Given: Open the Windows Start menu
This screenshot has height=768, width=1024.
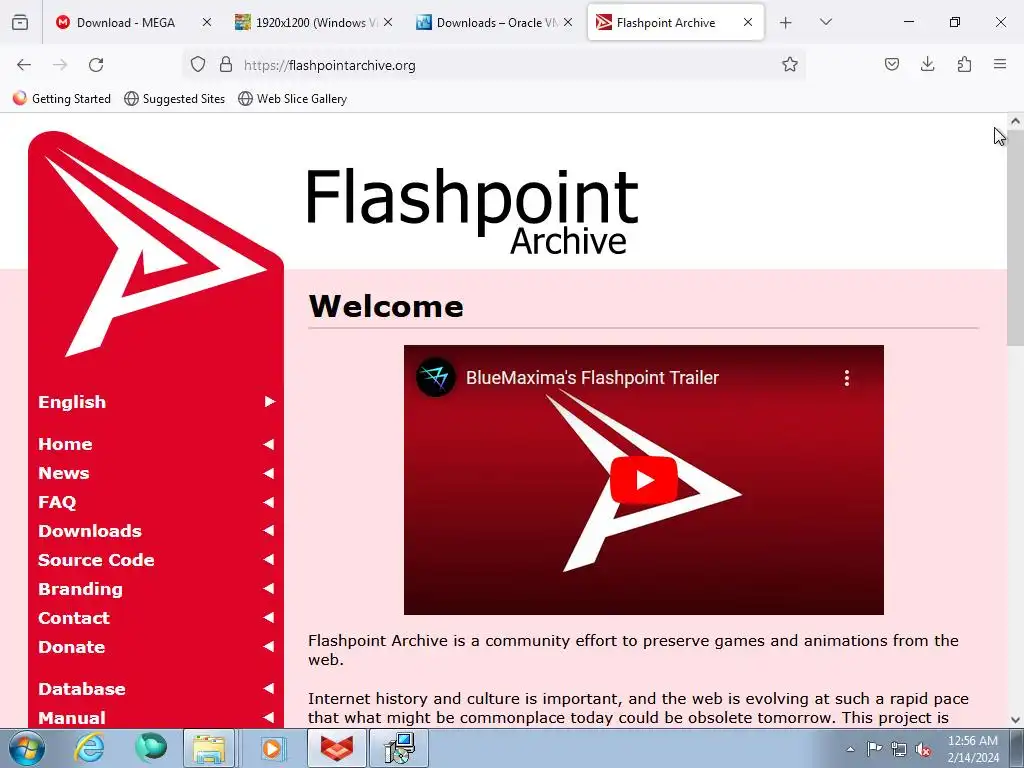Looking at the screenshot, I should pyautogui.click(x=25, y=749).
